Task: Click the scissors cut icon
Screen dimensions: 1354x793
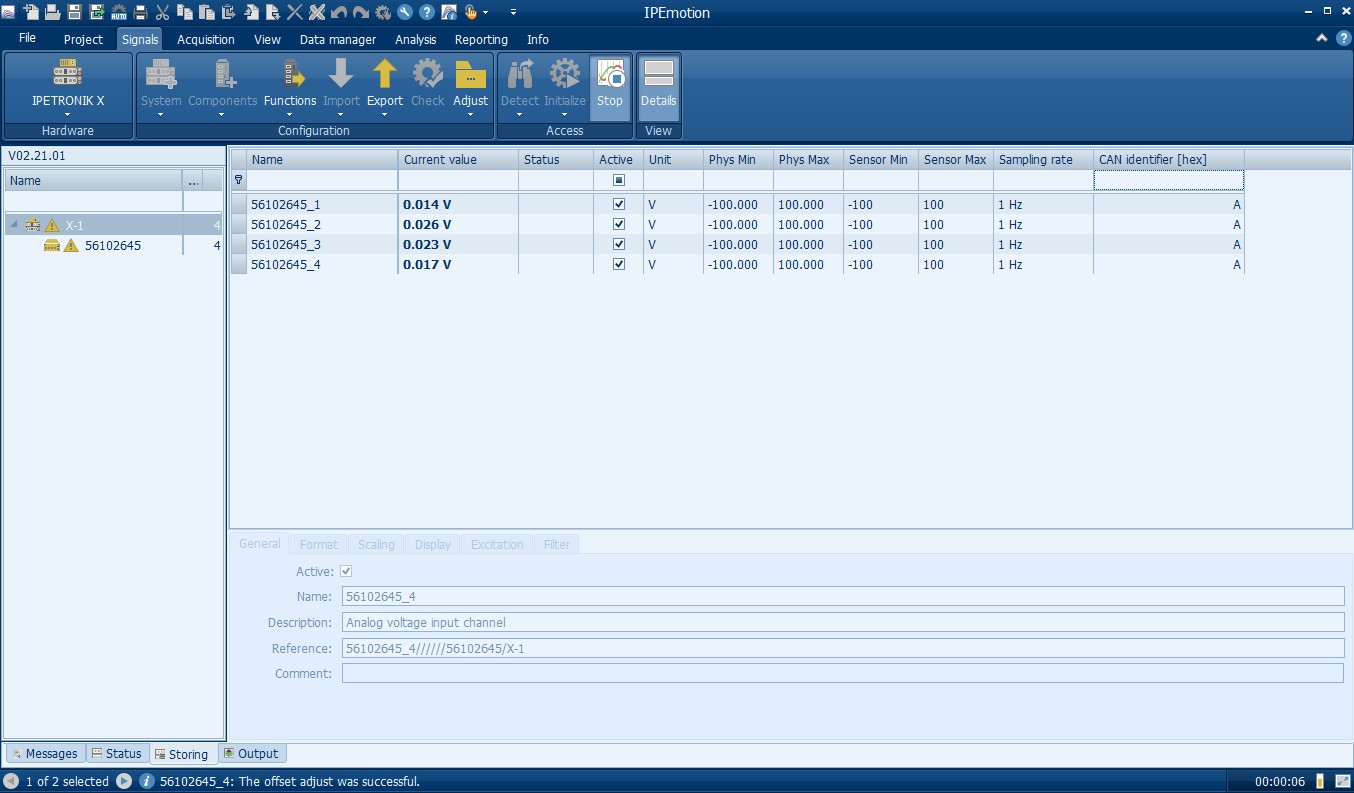Action: point(162,12)
